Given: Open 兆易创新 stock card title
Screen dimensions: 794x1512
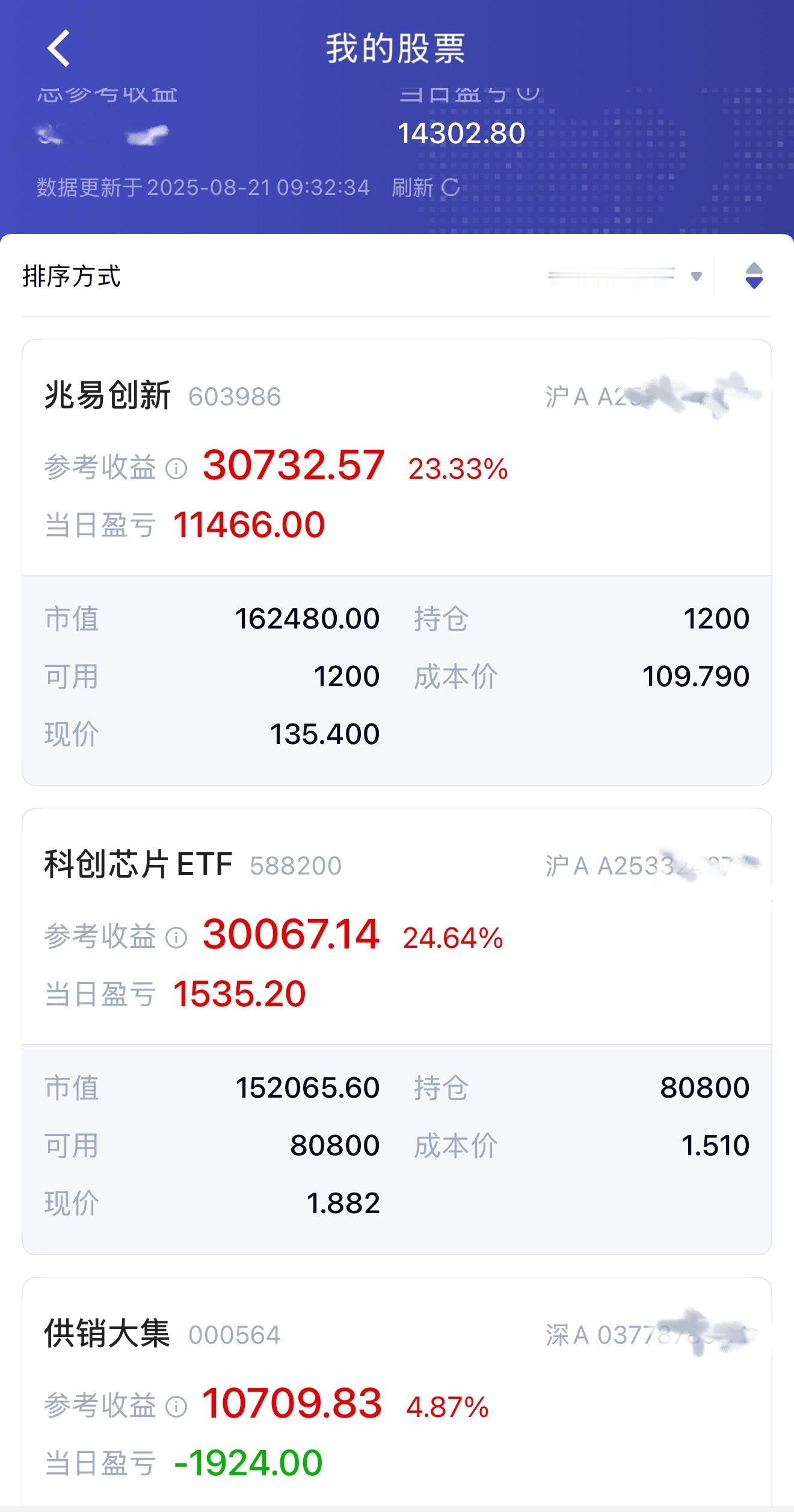Looking at the screenshot, I should pos(108,396).
